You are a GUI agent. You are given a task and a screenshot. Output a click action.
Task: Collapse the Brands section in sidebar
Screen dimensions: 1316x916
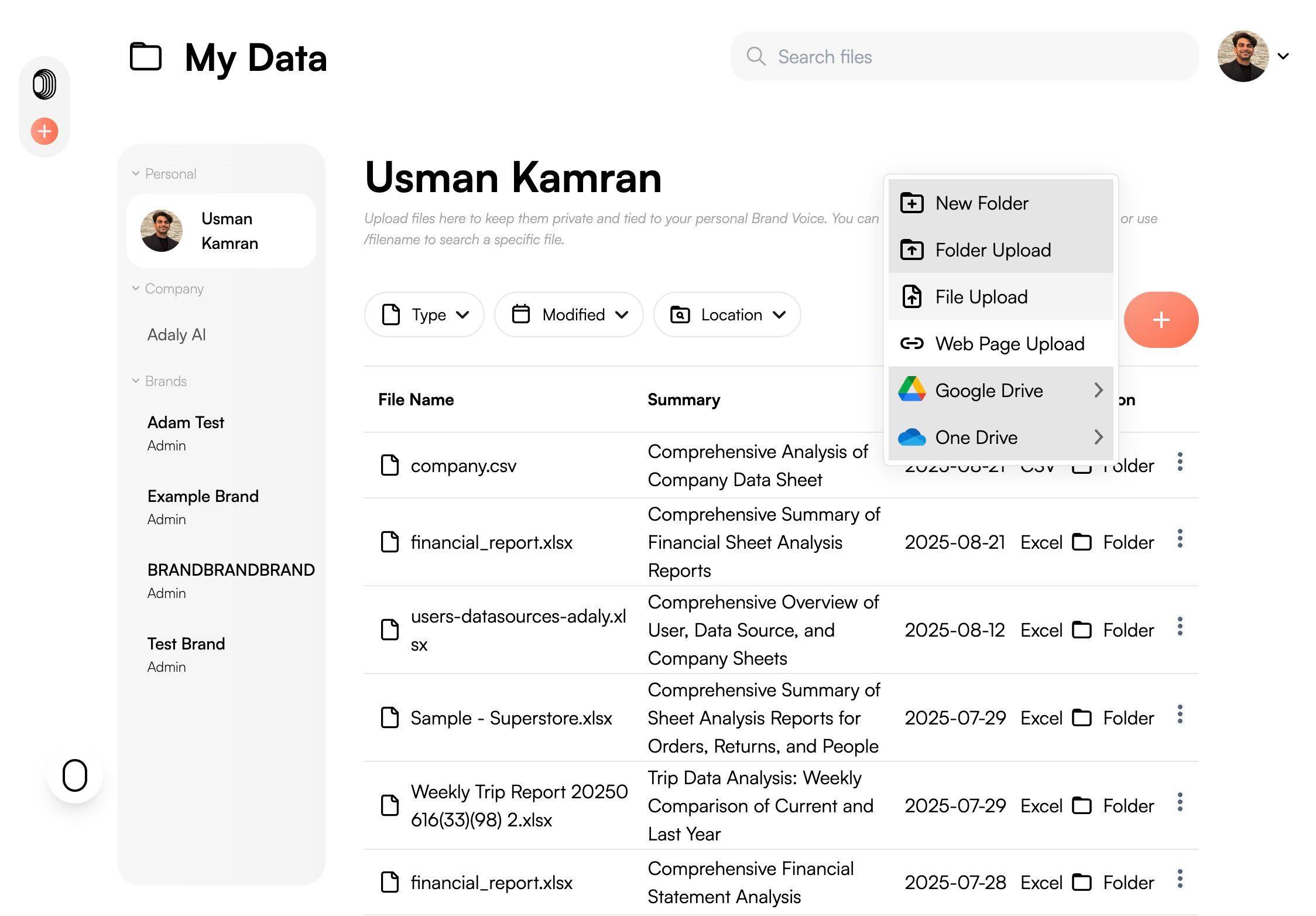coord(136,381)
